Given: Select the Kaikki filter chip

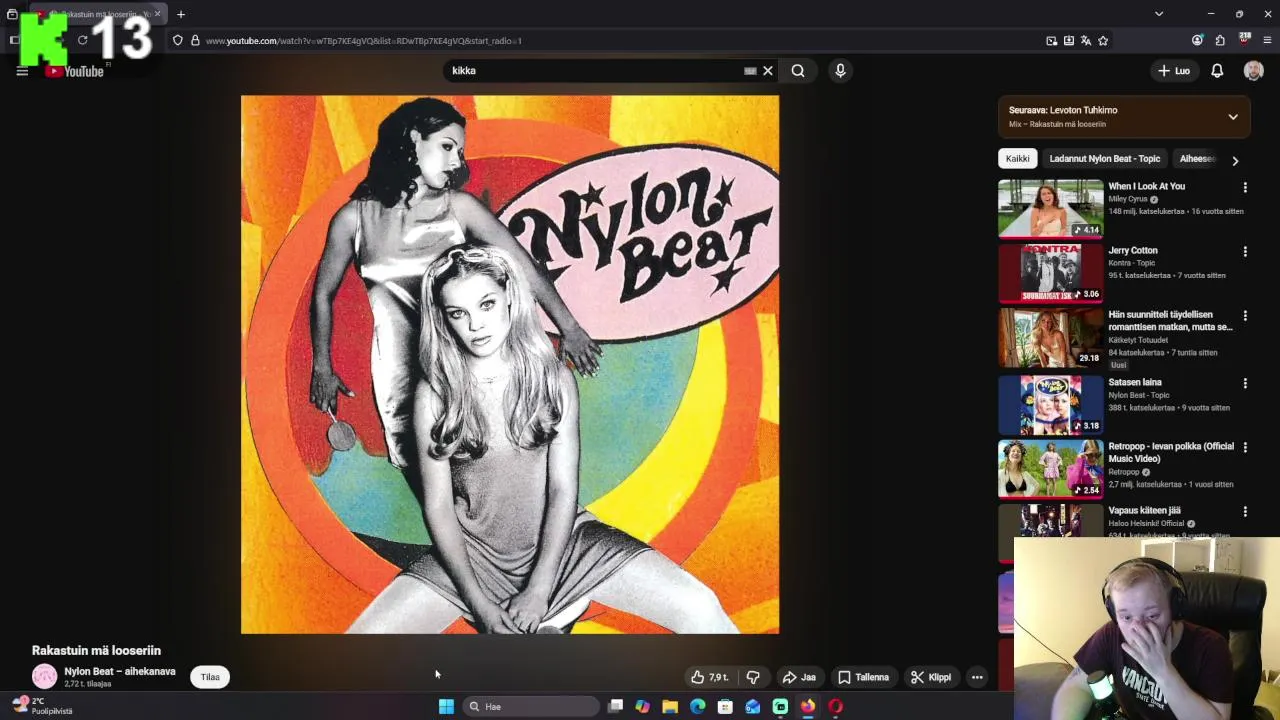Looking at the screenshot, I should point(1017,159).
